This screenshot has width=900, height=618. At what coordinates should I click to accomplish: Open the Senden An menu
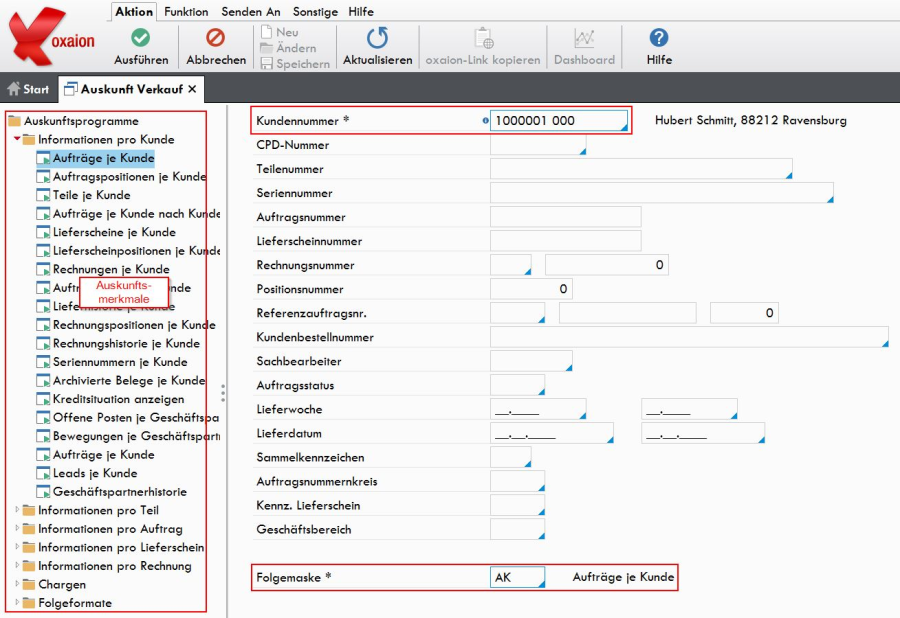pos(251,11)
